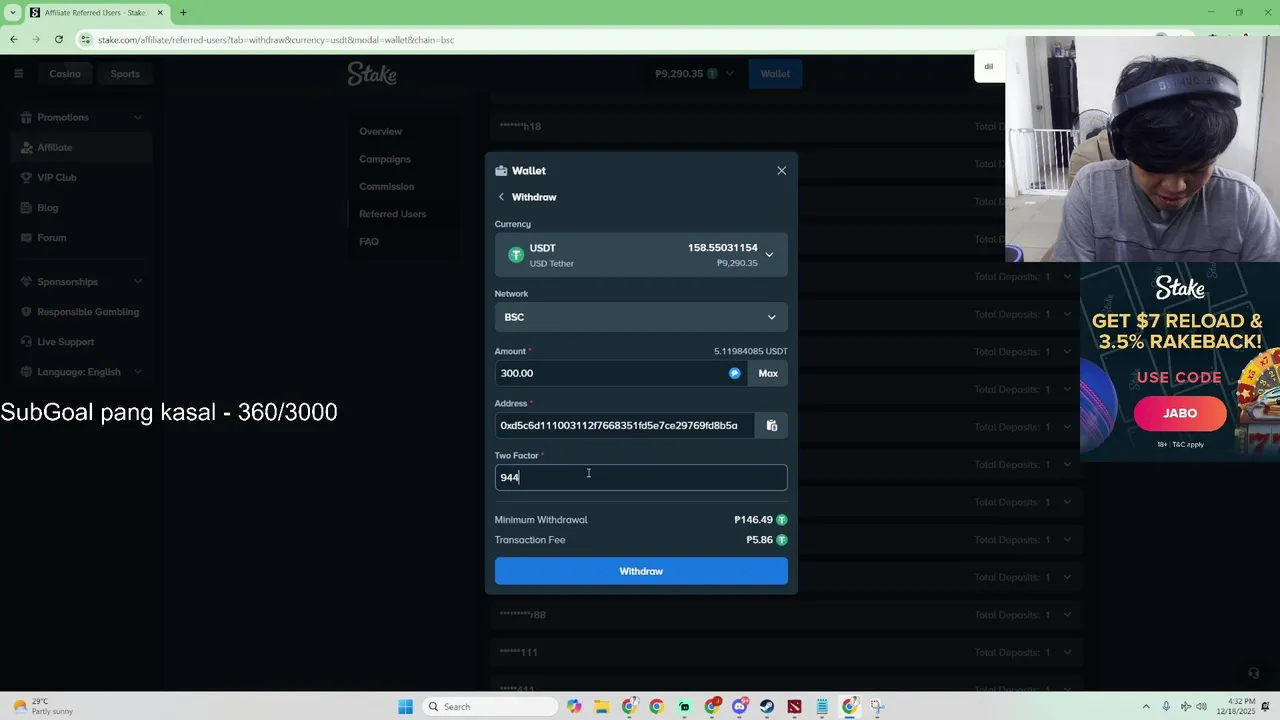Click the JABO promo code button

pyautogui.click(x=1180, y=413)
